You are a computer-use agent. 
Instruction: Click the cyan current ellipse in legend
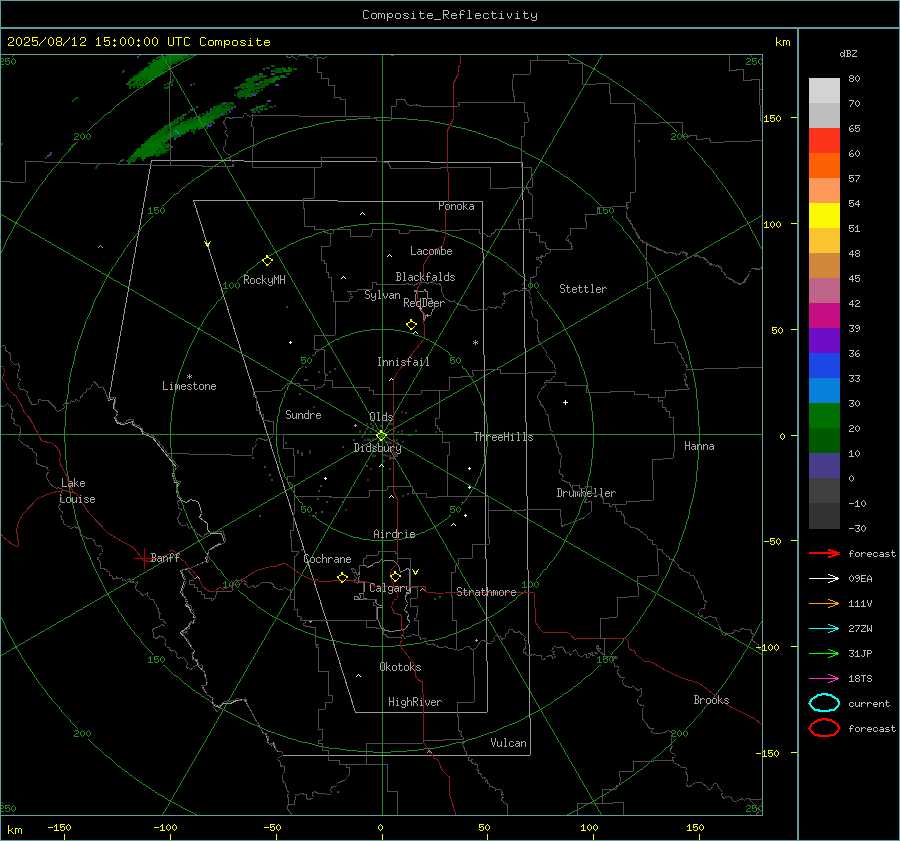coord(824,703)
